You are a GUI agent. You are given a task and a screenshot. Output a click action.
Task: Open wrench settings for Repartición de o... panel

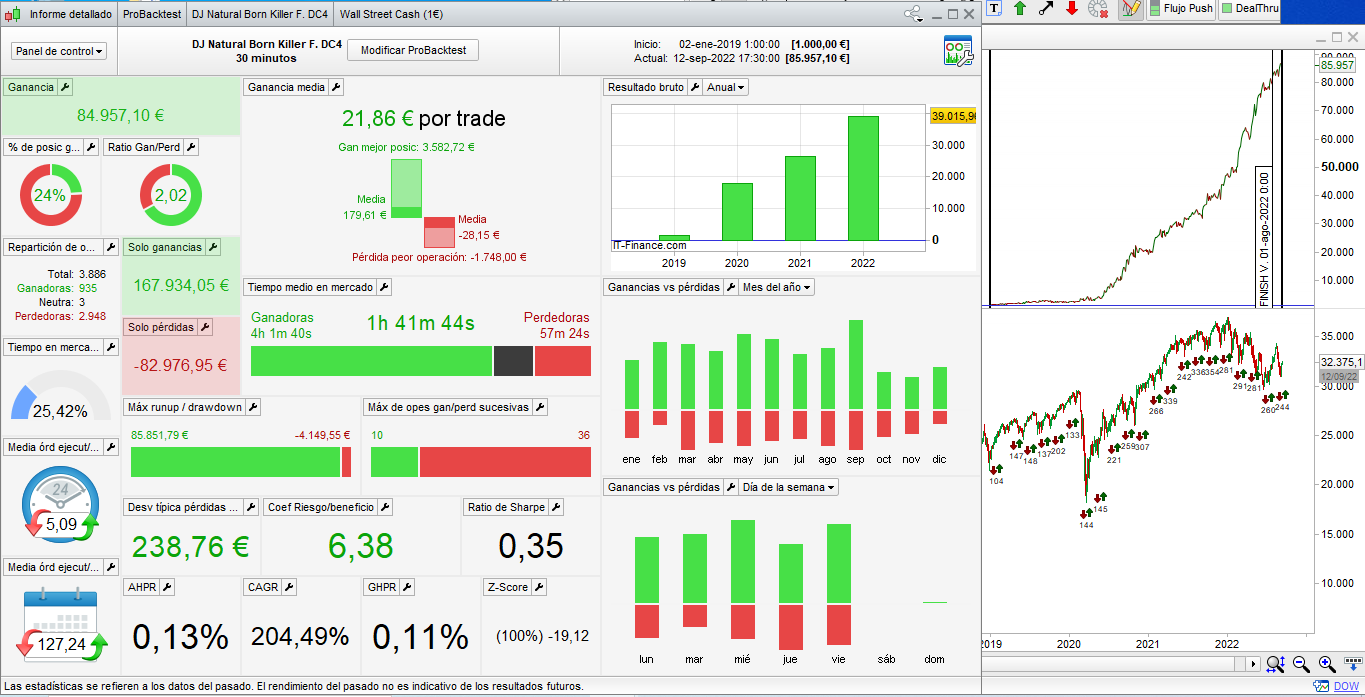pyautogui.click(x=110, y=247)
